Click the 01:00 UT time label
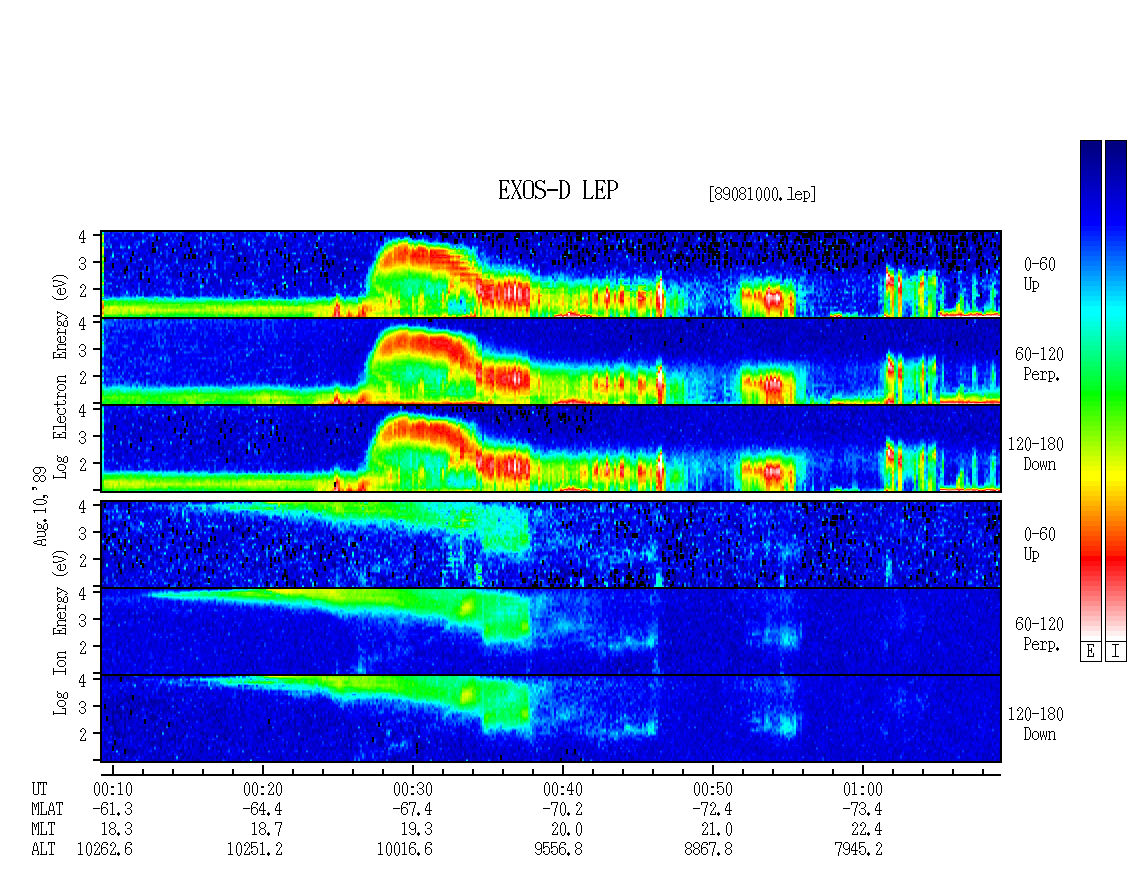 863,789
